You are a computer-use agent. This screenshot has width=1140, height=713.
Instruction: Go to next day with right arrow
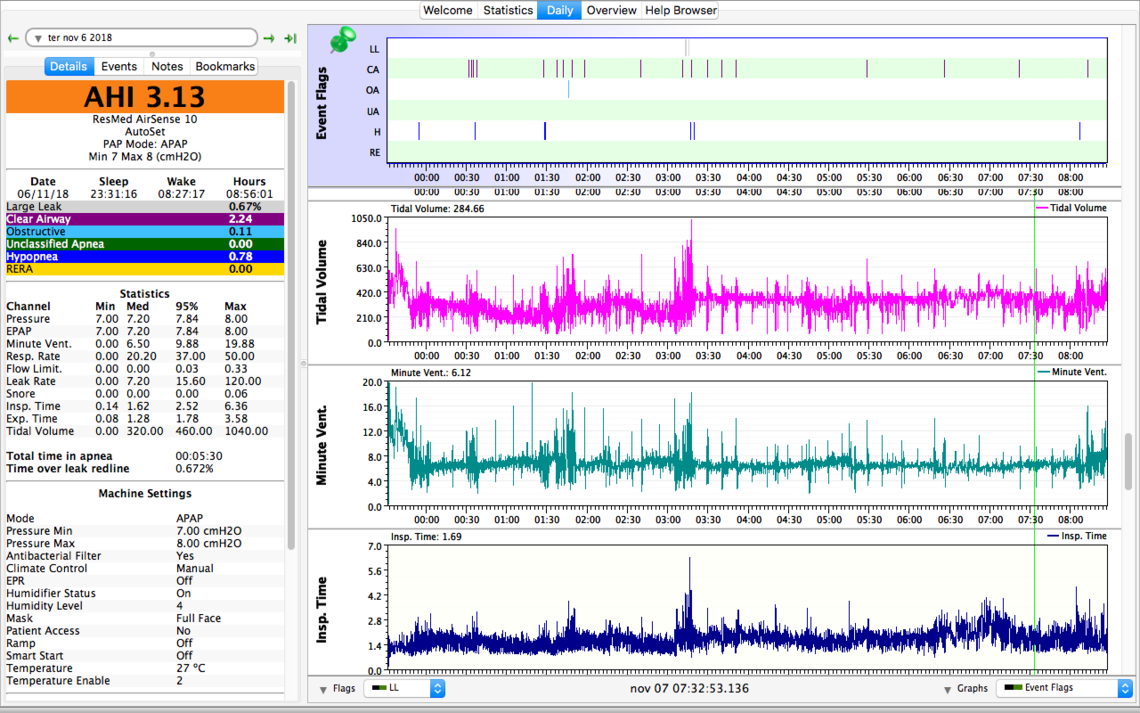pos(269,38)
